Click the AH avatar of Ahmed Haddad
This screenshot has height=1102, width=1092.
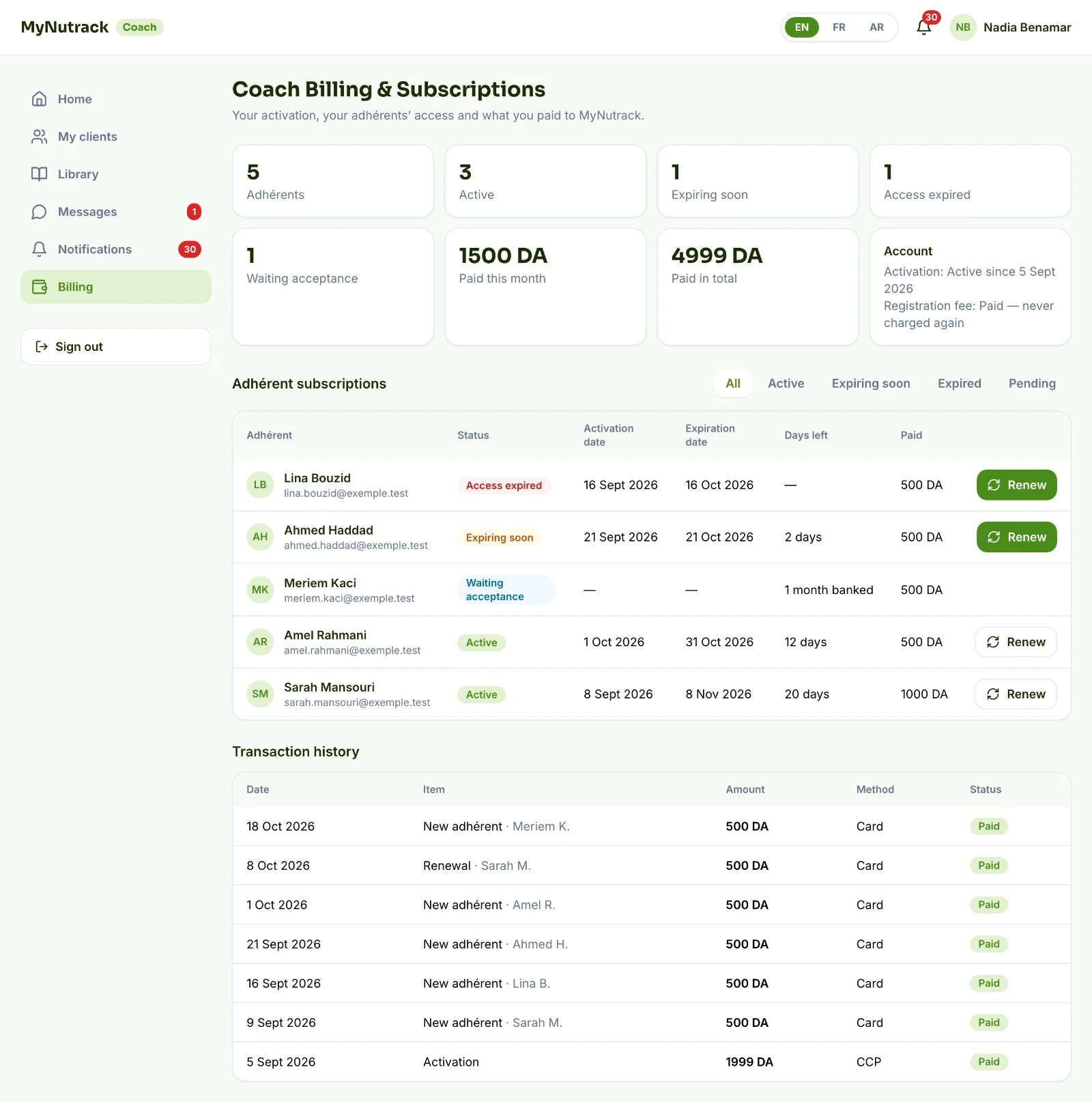[x=260, y=537]
